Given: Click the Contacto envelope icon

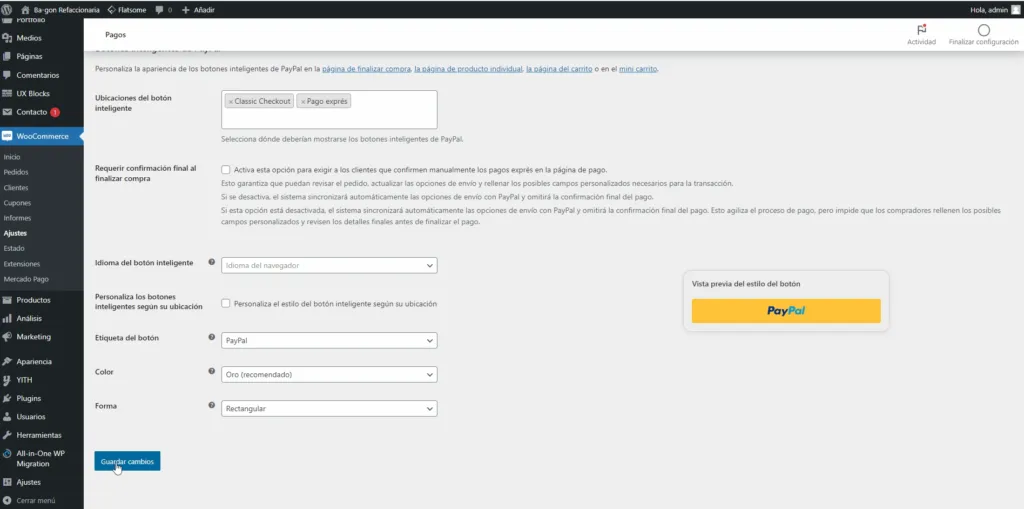Looking at the screenshot, I should pyautogui.click(x=7, y=112).
